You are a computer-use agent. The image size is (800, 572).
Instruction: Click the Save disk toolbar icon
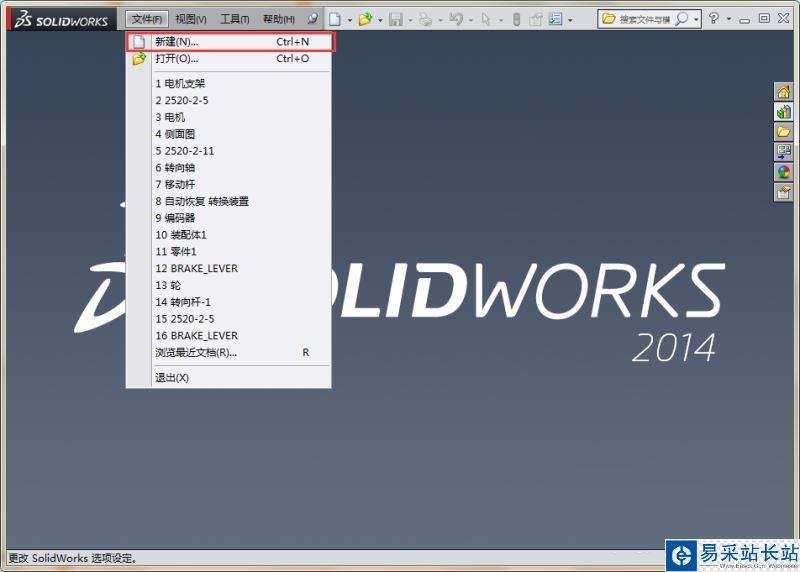pyautogui.click(x=395, y=19)
